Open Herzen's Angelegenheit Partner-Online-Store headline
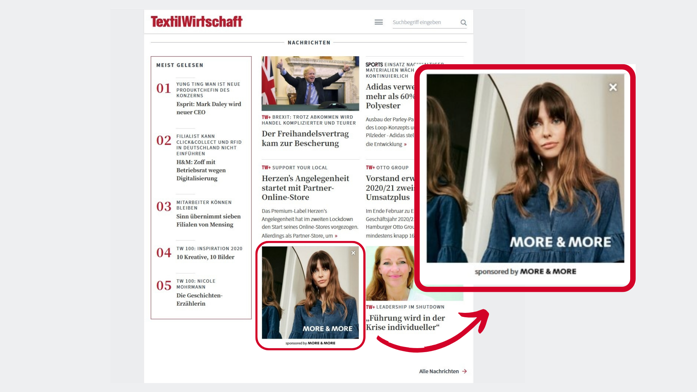697x392 pixels. (305, 188)
